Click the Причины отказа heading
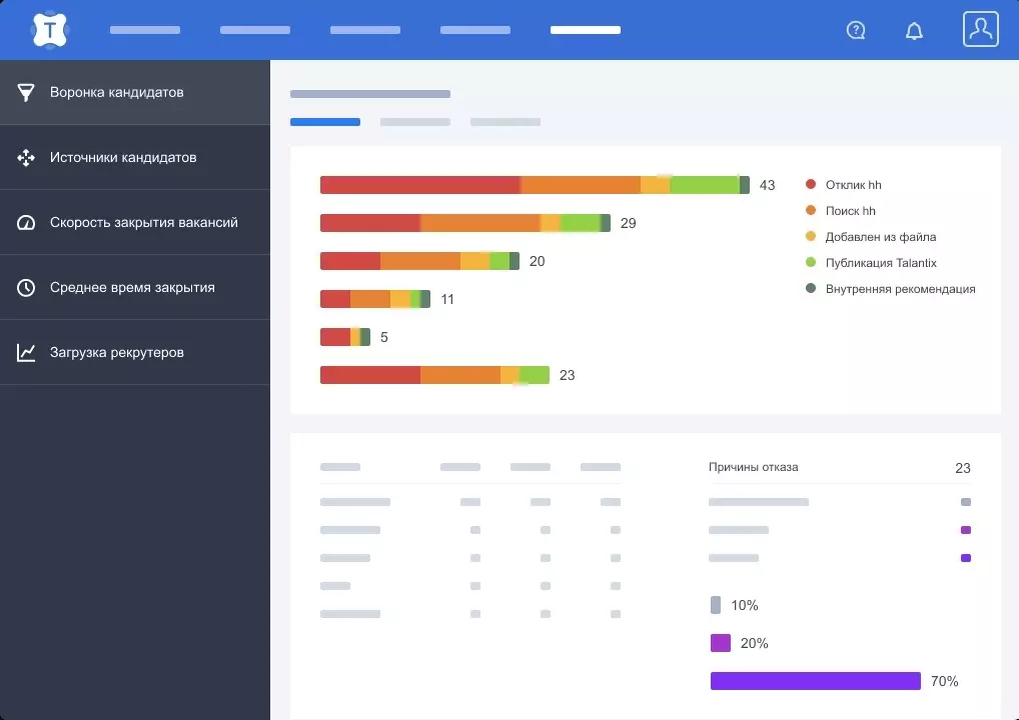Image resolution: width=1019 pixels, height=720 pixels. pyautogui.click(x=753, y=467)
